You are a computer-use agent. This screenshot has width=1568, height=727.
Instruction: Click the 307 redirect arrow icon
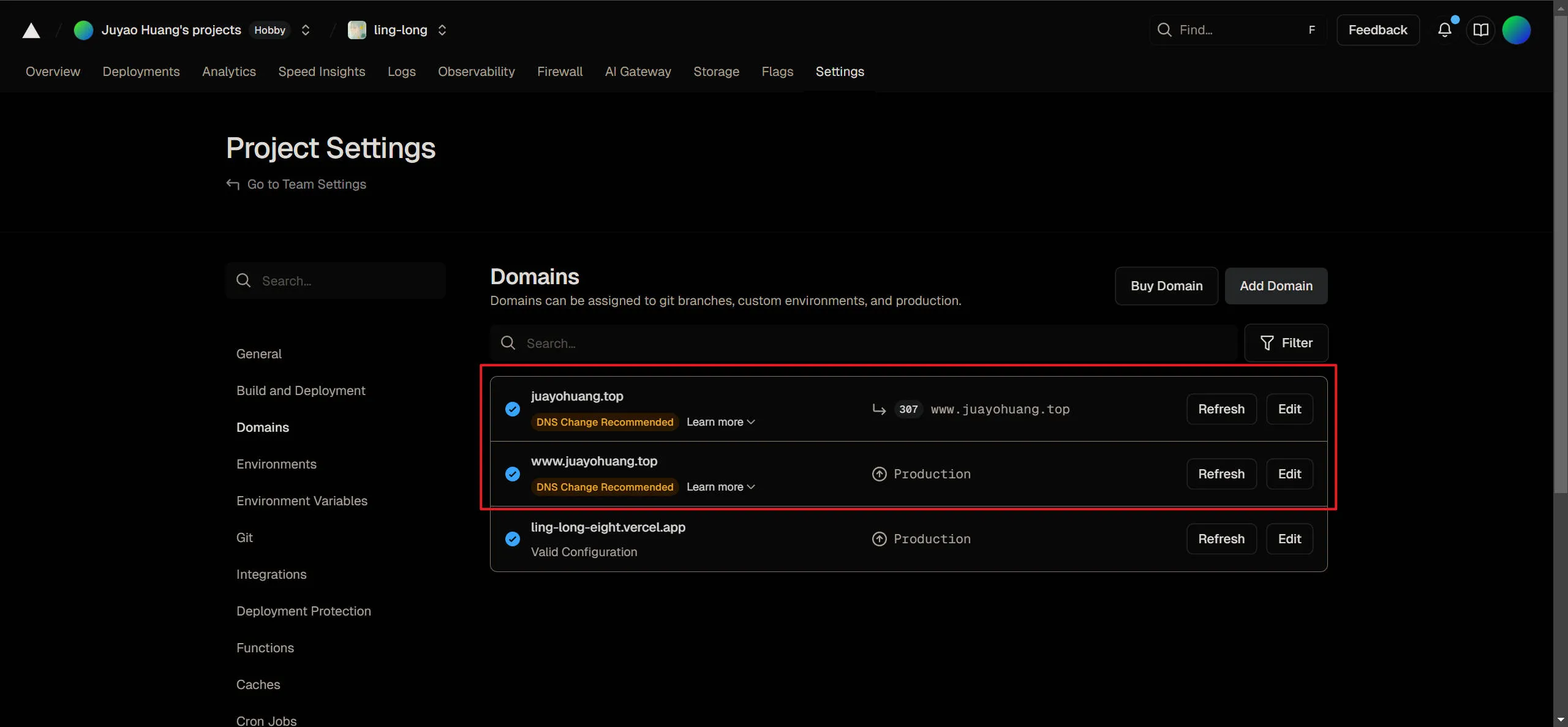pos(879,409)
